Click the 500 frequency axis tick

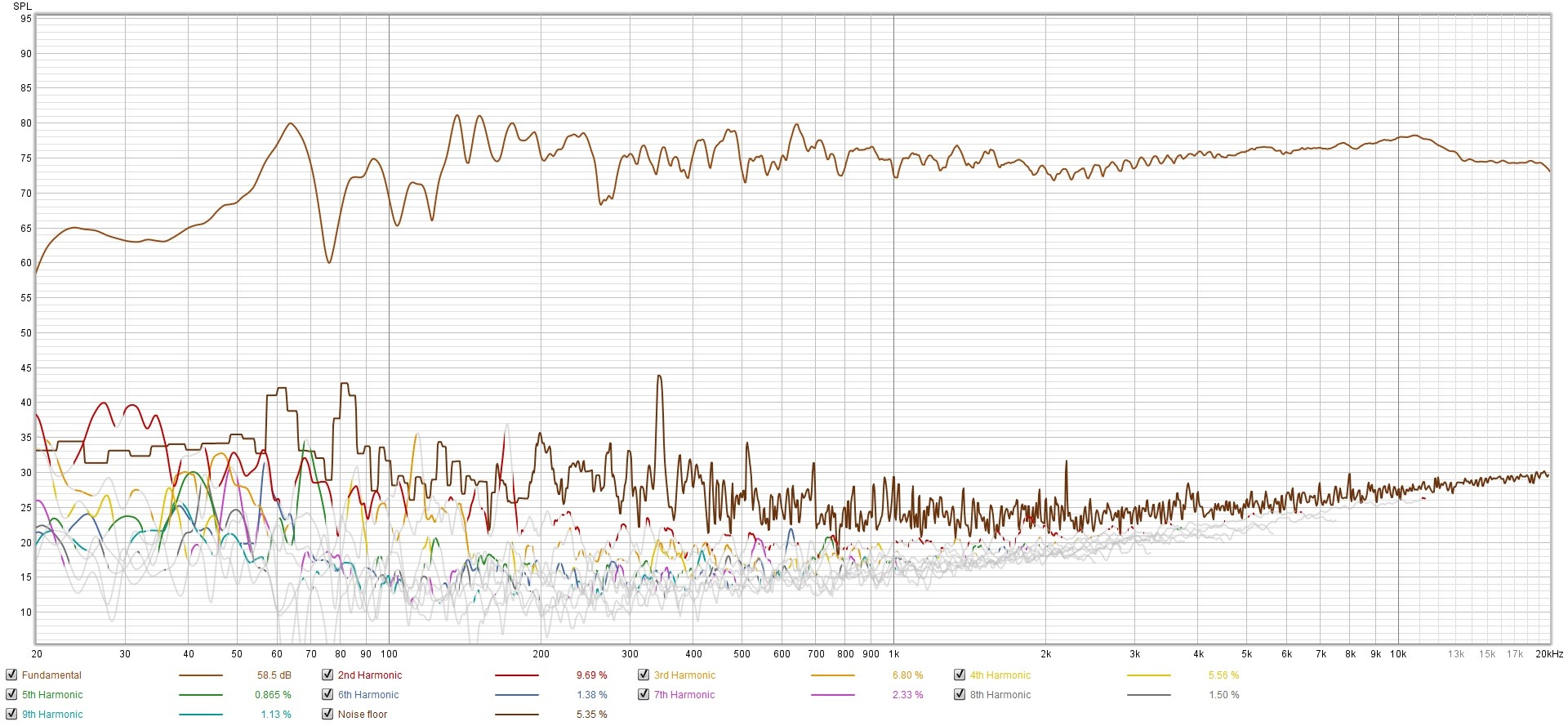742,654
